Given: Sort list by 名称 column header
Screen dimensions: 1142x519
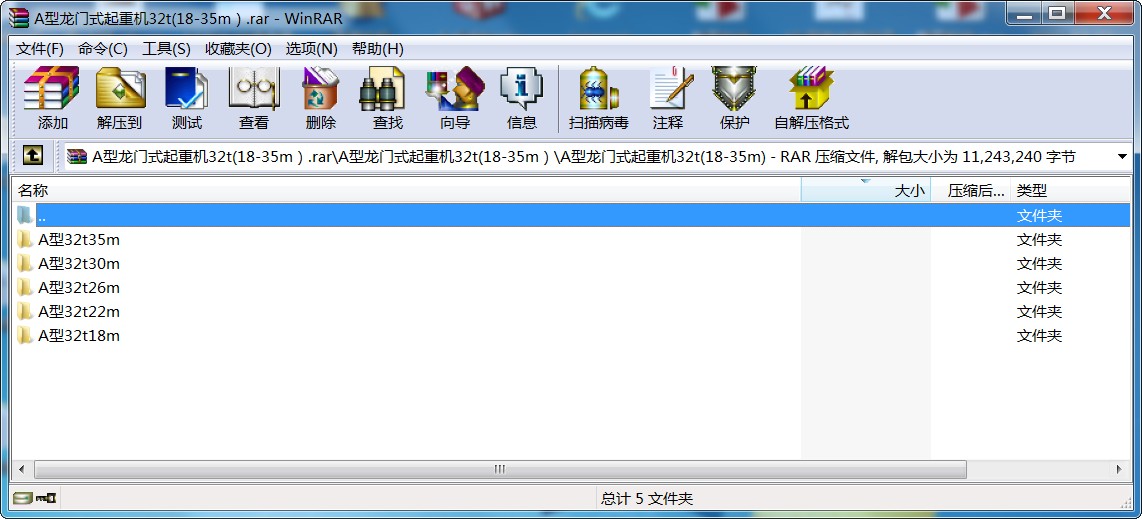Looking at the screenshot, I should (400, 190).
